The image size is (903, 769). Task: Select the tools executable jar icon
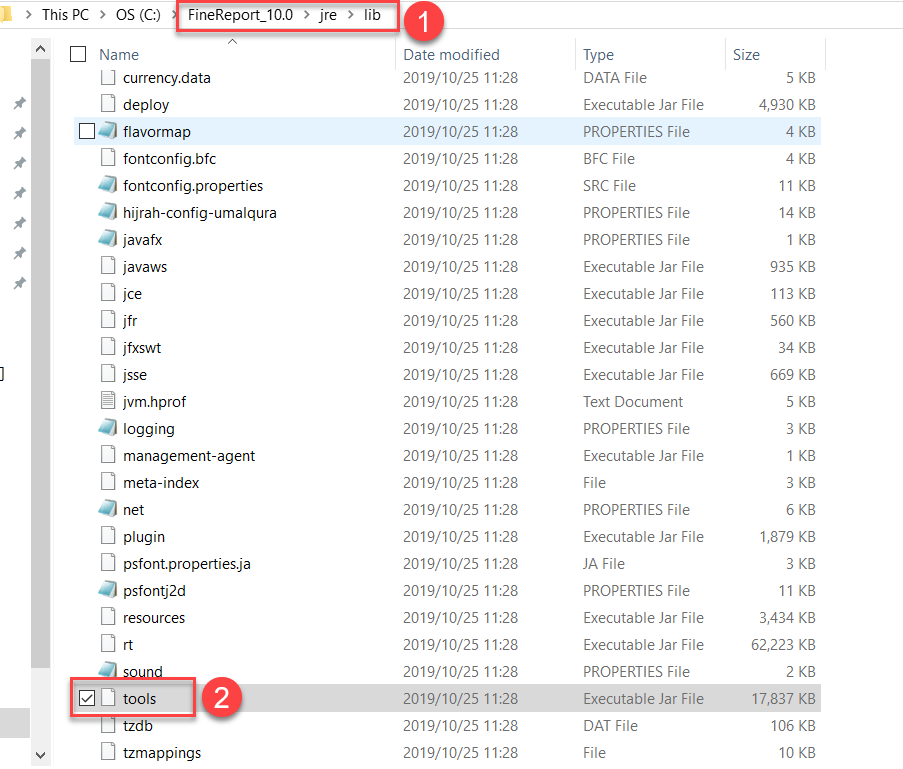click(110, 698)
